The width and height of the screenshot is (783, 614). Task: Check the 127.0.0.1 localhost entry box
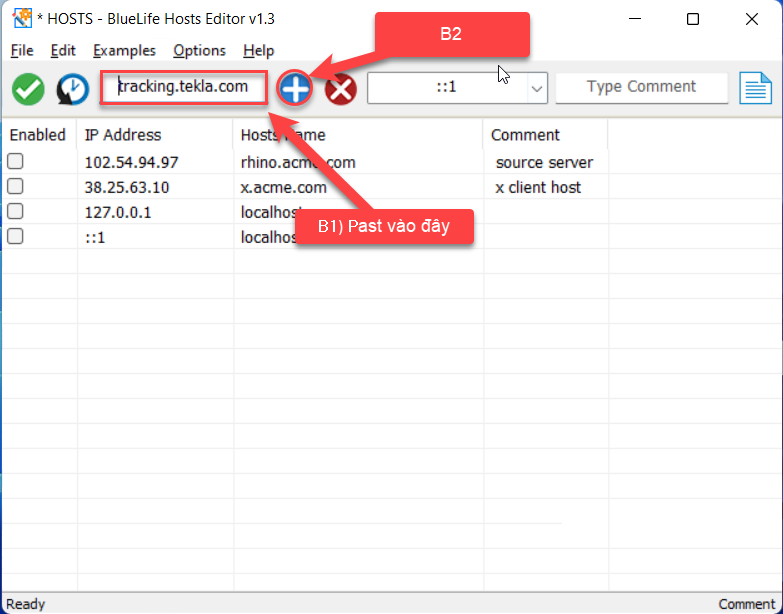pos(16,212)
